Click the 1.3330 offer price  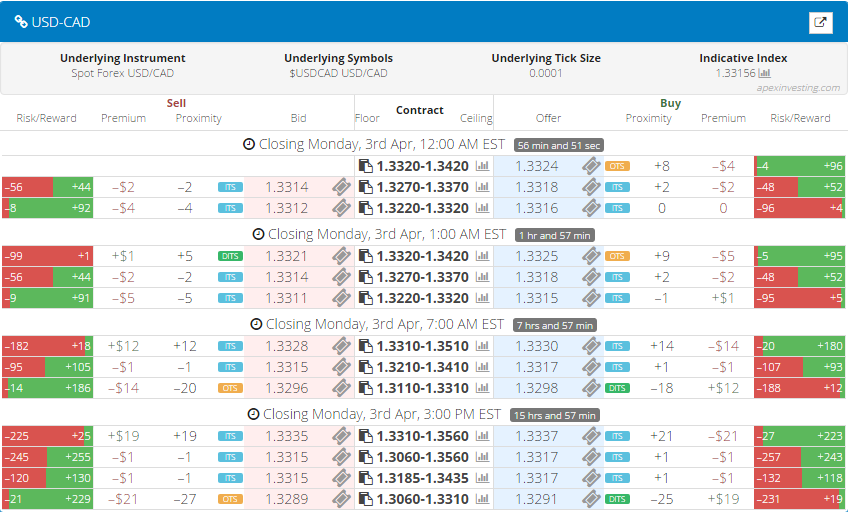536,346
